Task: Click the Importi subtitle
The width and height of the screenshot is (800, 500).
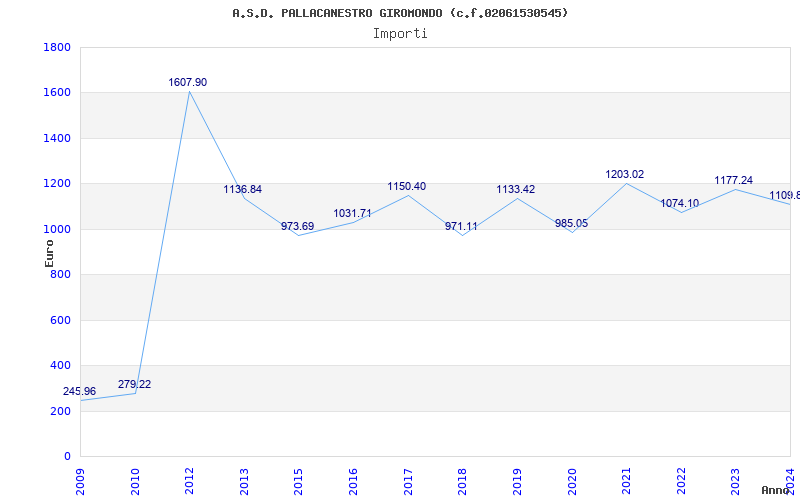Action: click(400, 34)
